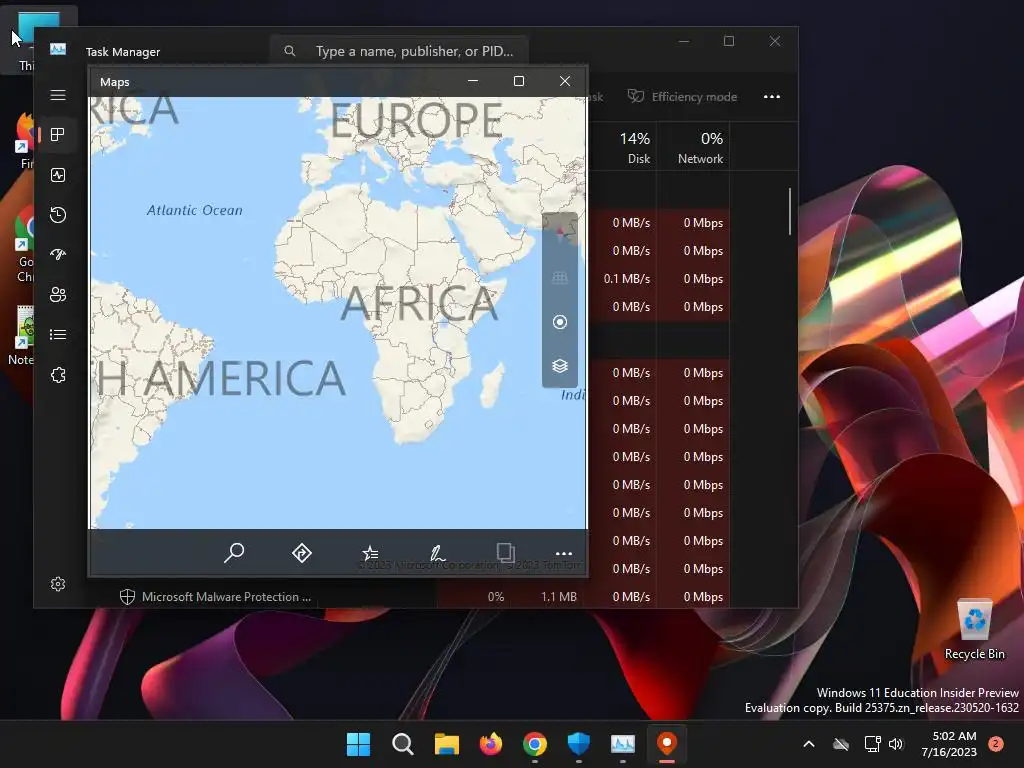Expand hidden system tray icons chevron

808,744
